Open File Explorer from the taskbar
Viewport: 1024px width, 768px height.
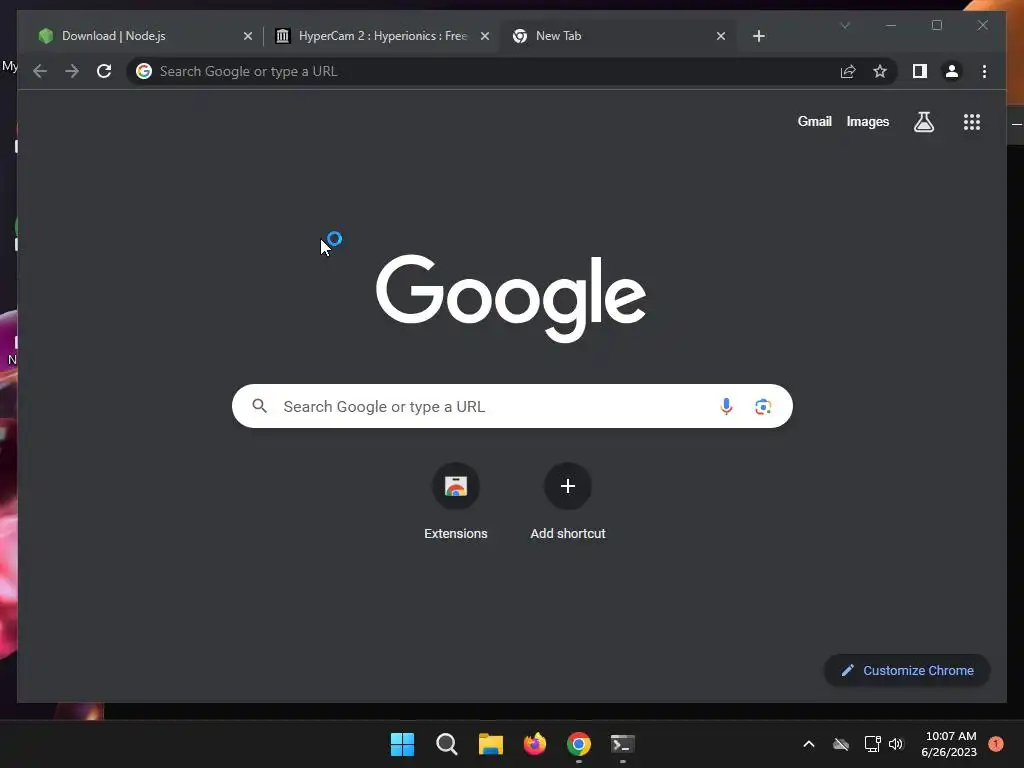[x=490, y=744]
